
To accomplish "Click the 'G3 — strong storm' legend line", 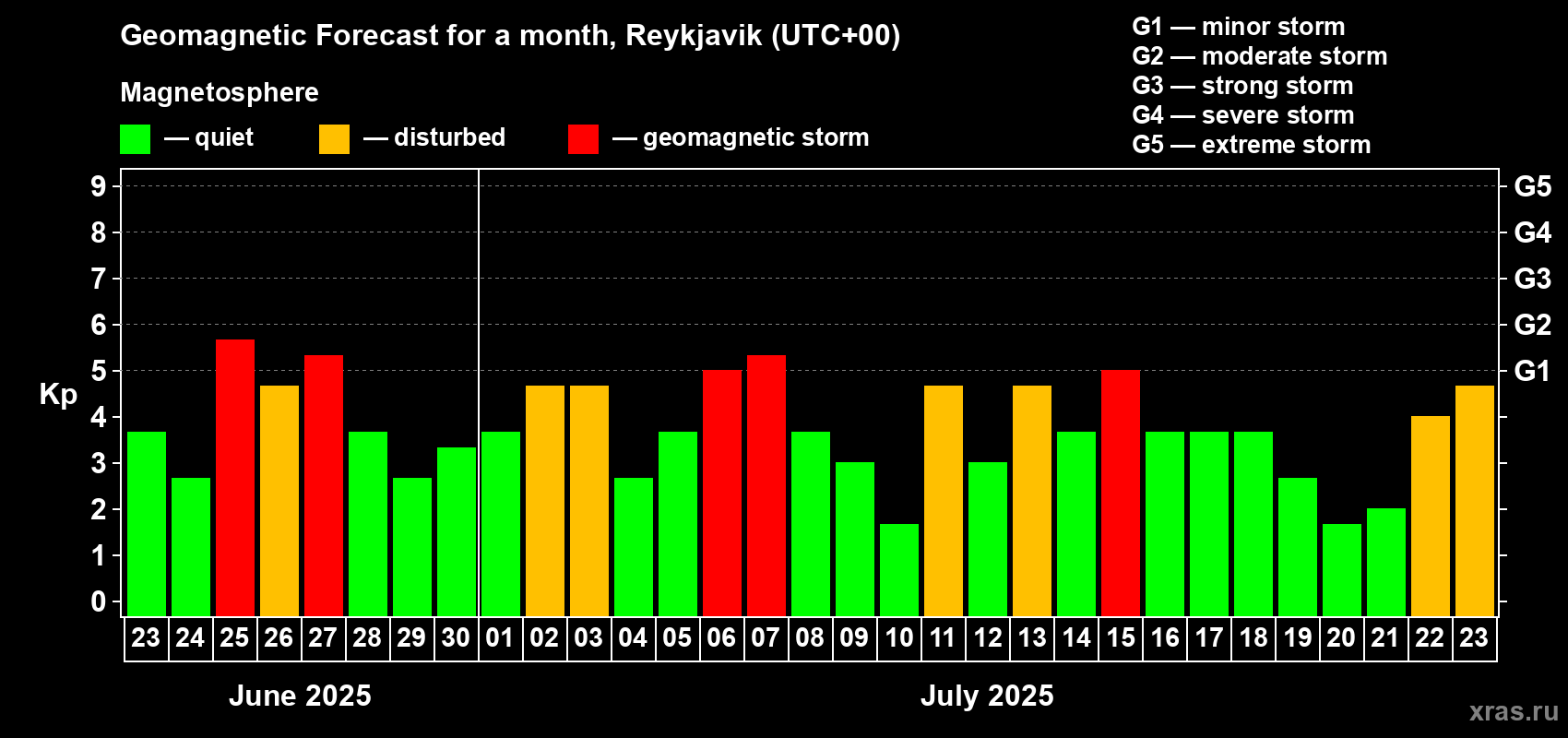I will [x=1242, y=86].
